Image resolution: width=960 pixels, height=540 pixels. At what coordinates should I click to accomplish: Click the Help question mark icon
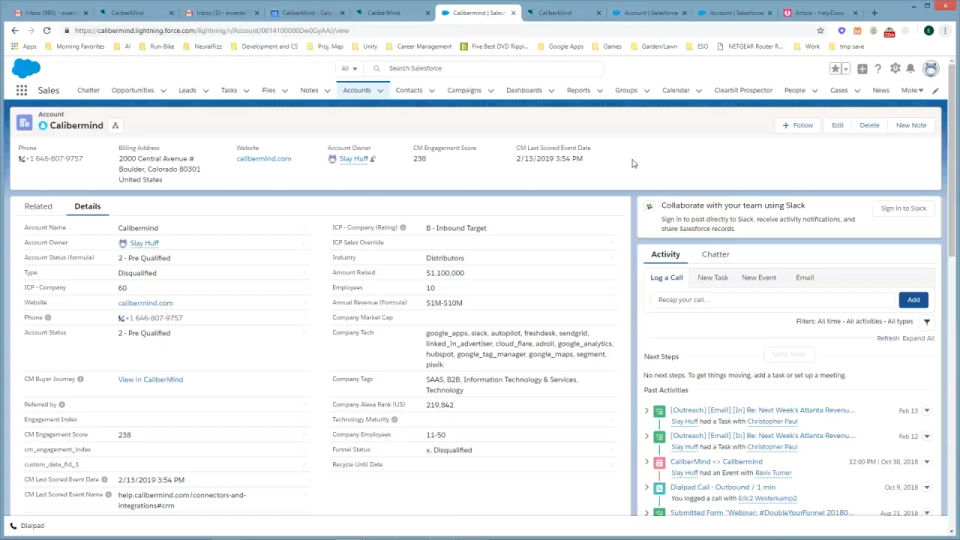click(878, 69)
